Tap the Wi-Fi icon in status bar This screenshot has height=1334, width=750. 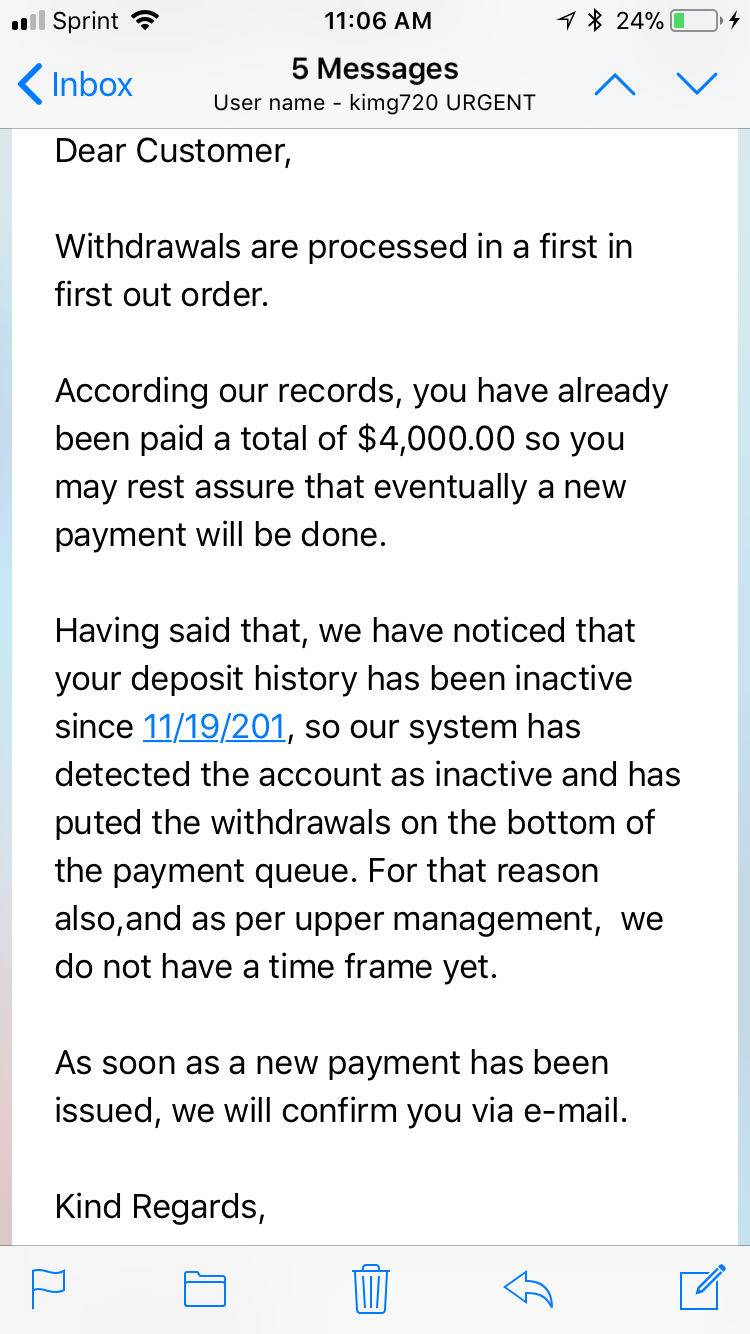pyautogui.click(x=146, y=20)
